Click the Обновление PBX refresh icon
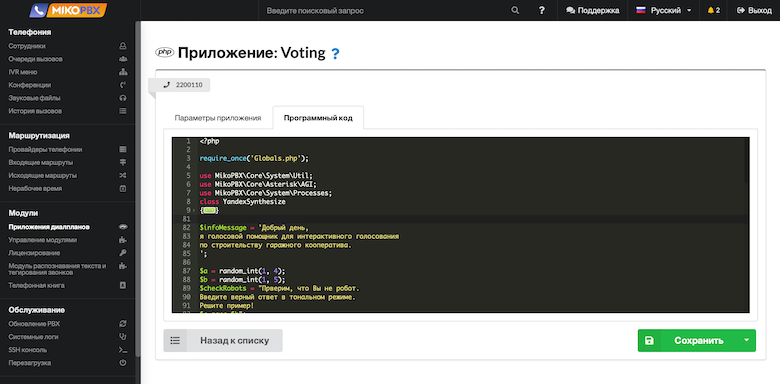The height and width of the screenshot is (384, 780). [123, 324]
